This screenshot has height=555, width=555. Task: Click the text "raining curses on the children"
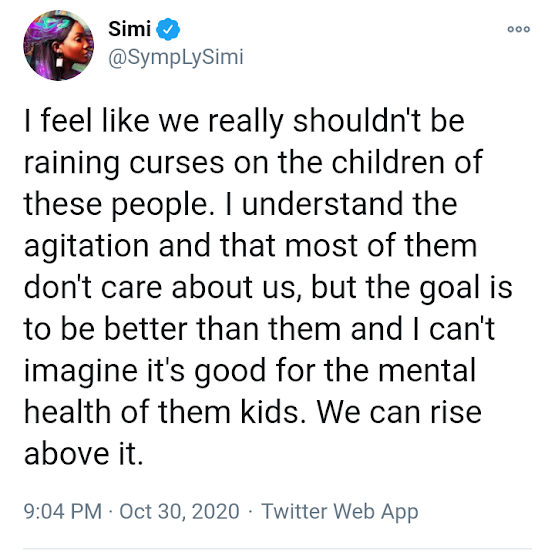tap(235, 163)
